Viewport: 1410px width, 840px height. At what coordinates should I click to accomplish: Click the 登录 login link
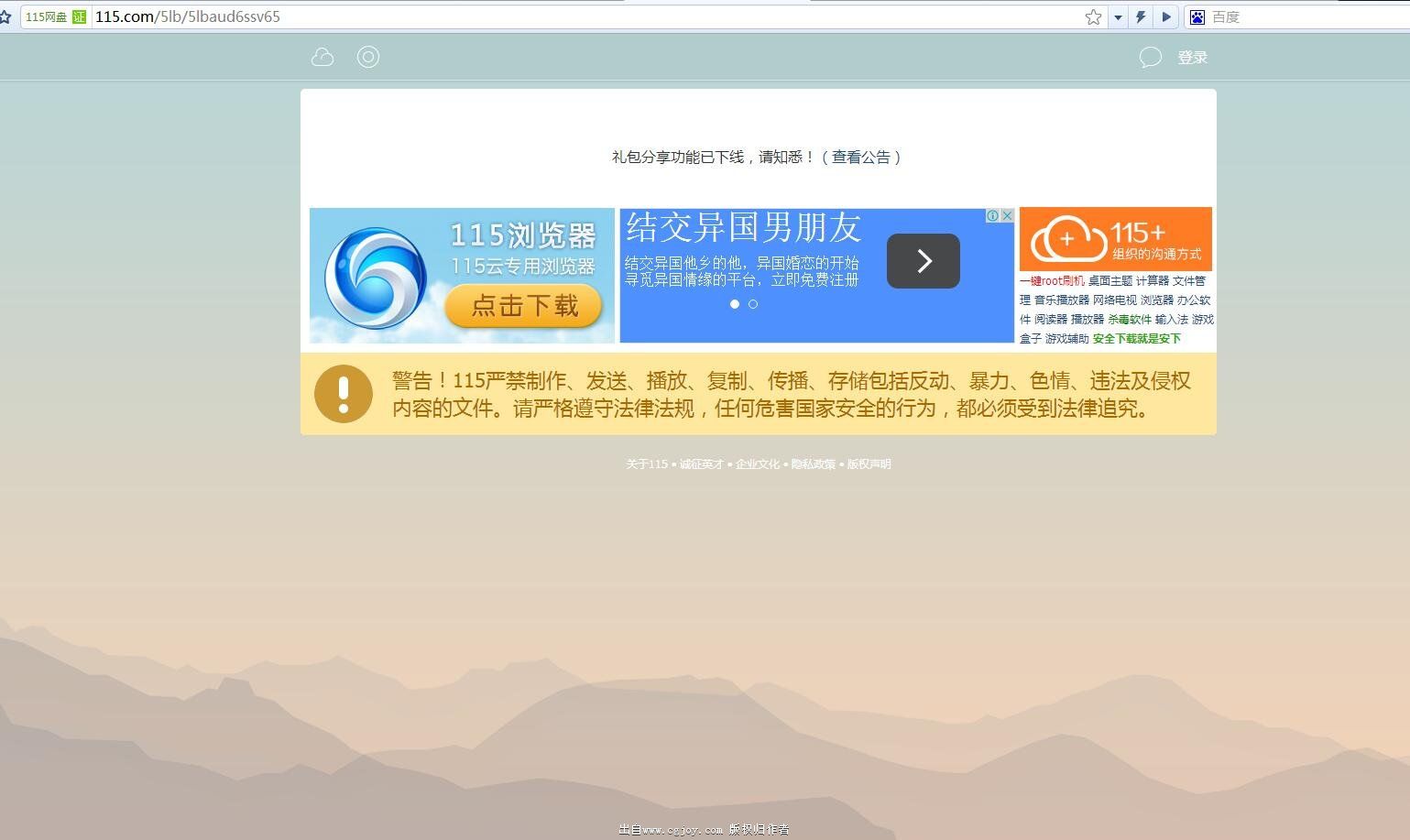click(x=1192, y=58)
